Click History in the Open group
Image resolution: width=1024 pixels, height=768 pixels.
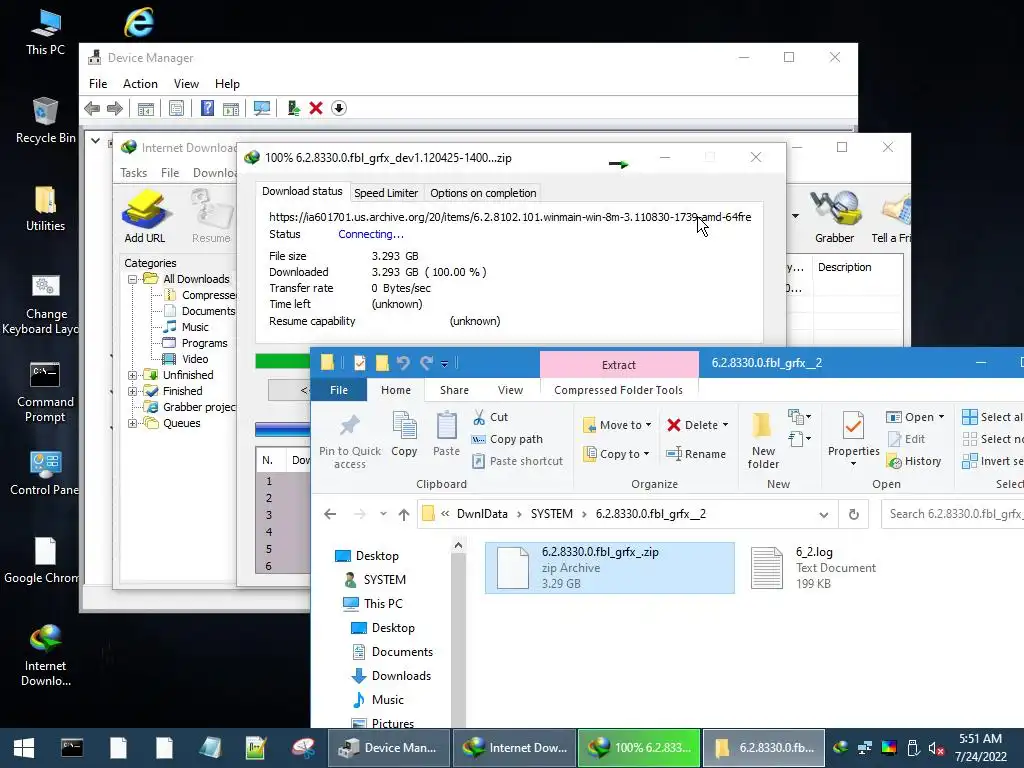coord(914,462)
